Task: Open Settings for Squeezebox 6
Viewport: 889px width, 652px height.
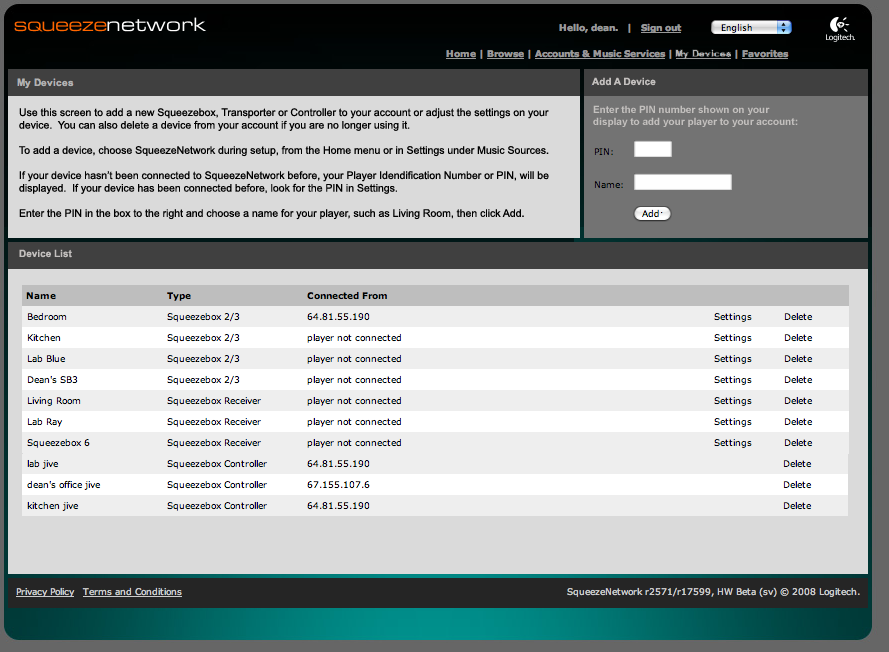Action: (732, 443)
